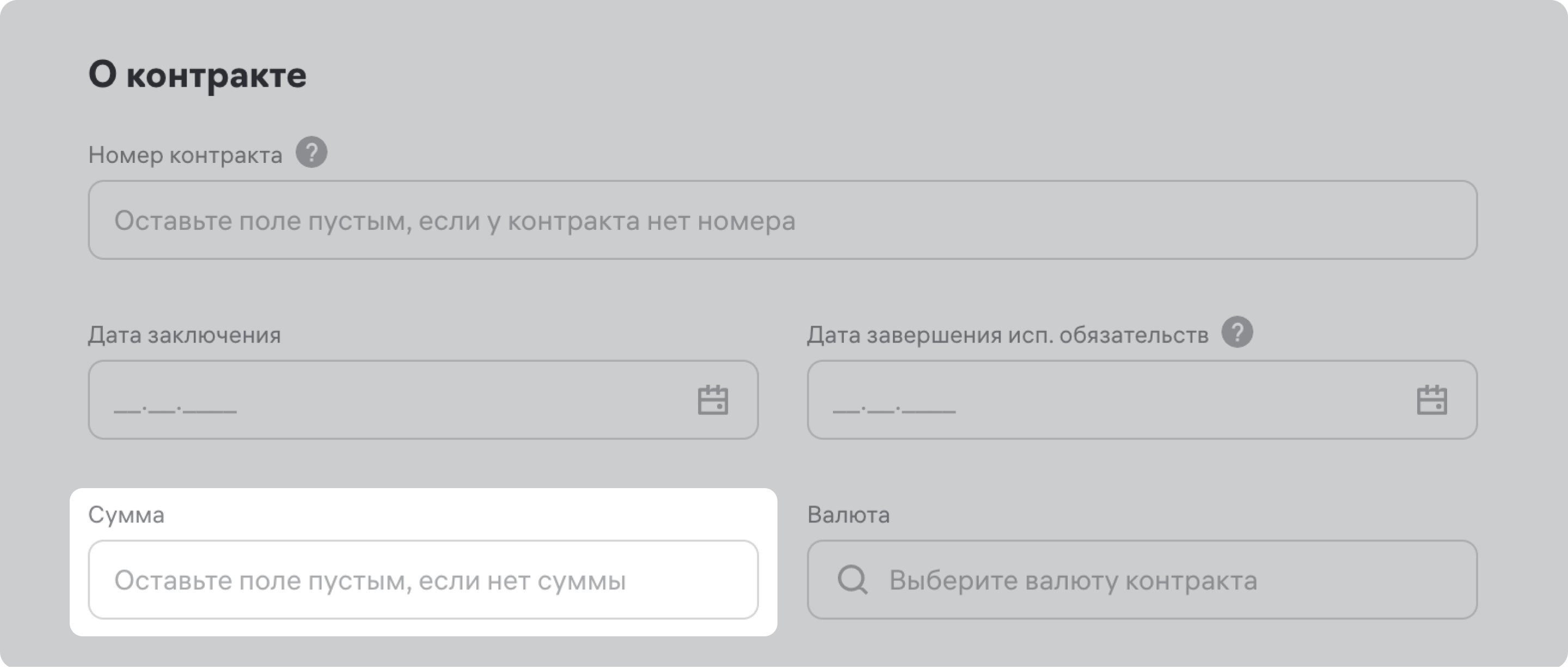Screen dimensions: 1568x669
Task: Click the 'Сумма' field label
Action: tap(126, 515)
